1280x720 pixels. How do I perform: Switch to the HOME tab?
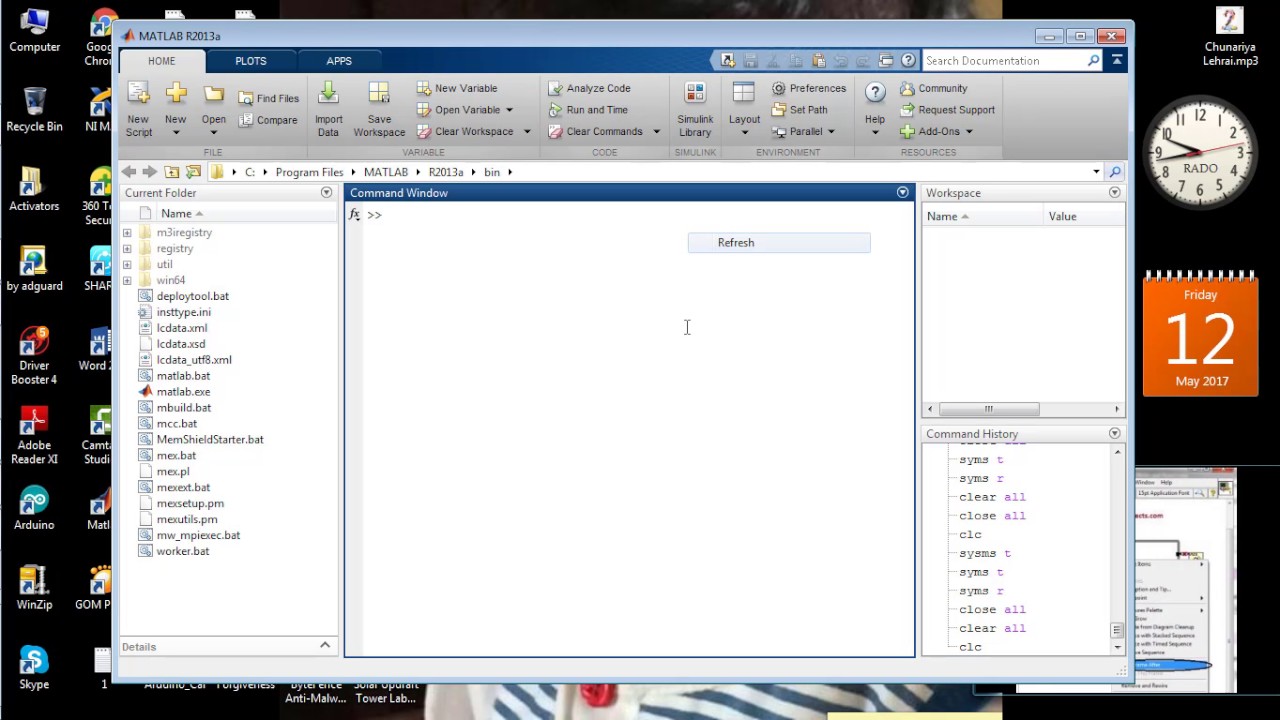162,61
